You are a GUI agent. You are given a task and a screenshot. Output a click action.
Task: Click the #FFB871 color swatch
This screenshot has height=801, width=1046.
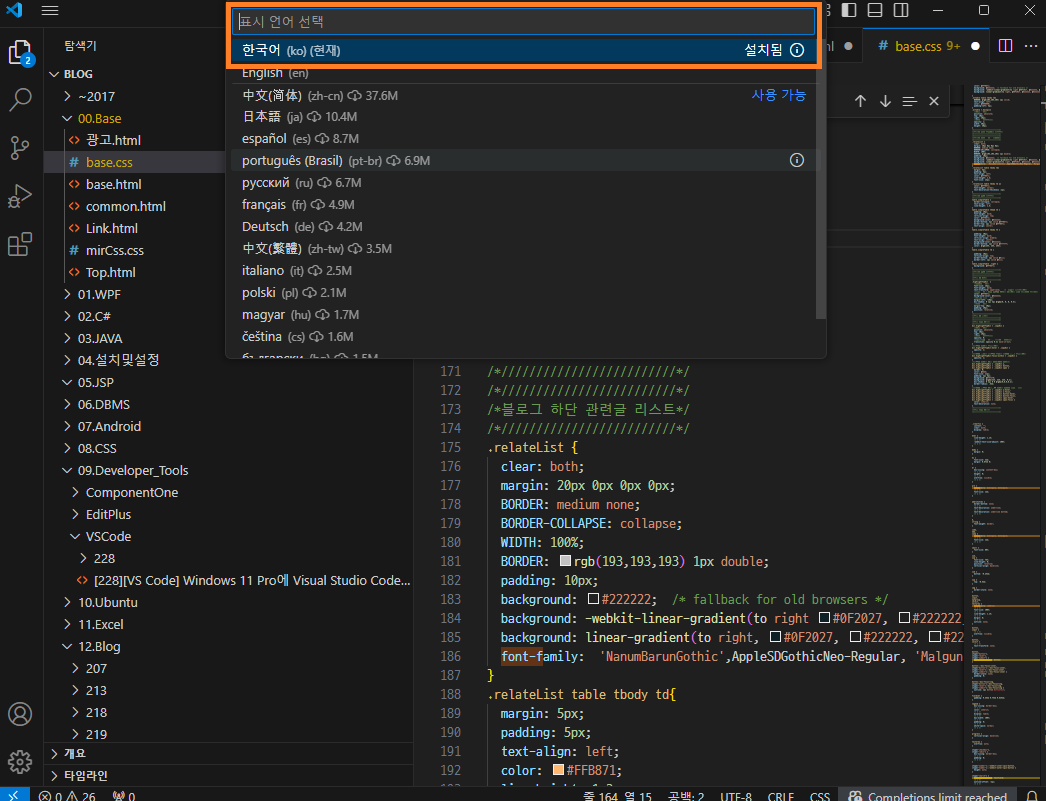[558, 770]
